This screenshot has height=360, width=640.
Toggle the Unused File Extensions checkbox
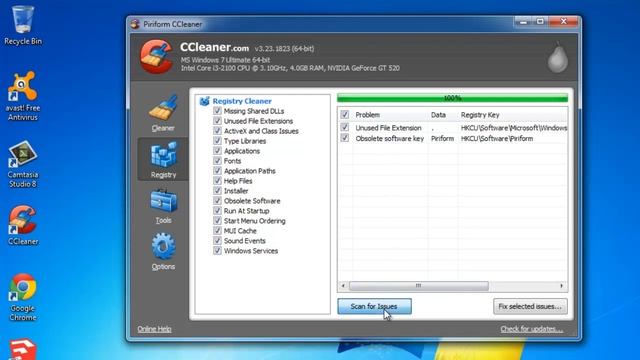point(217,121)
